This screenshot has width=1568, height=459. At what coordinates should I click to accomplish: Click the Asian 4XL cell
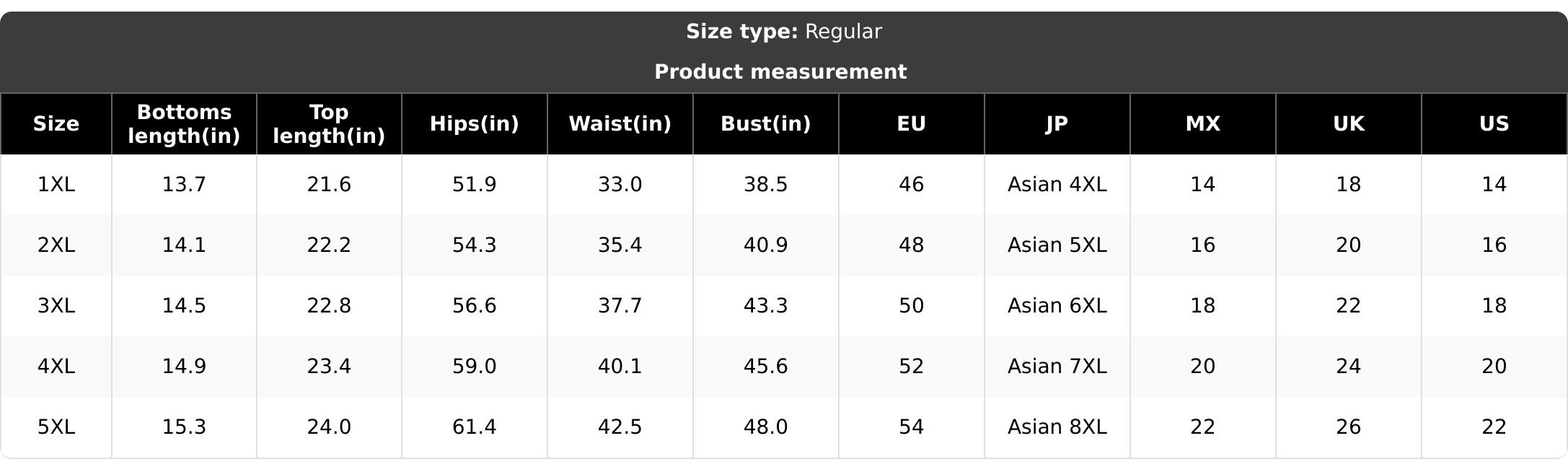(1057, 185)
